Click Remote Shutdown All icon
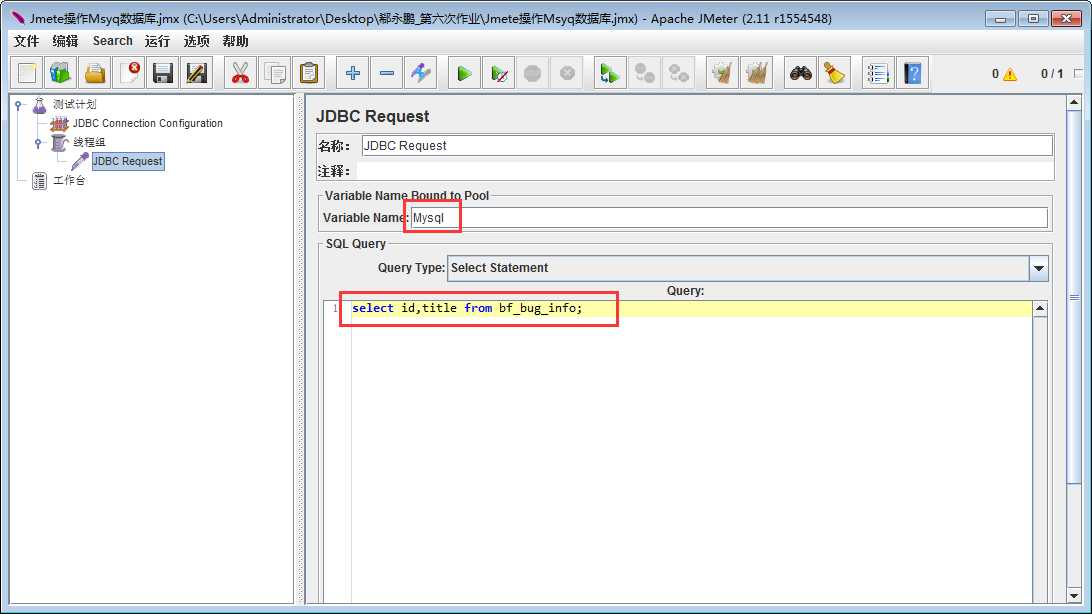The height and width of the screenshot is (614, 1092). [x=679, y=73]
